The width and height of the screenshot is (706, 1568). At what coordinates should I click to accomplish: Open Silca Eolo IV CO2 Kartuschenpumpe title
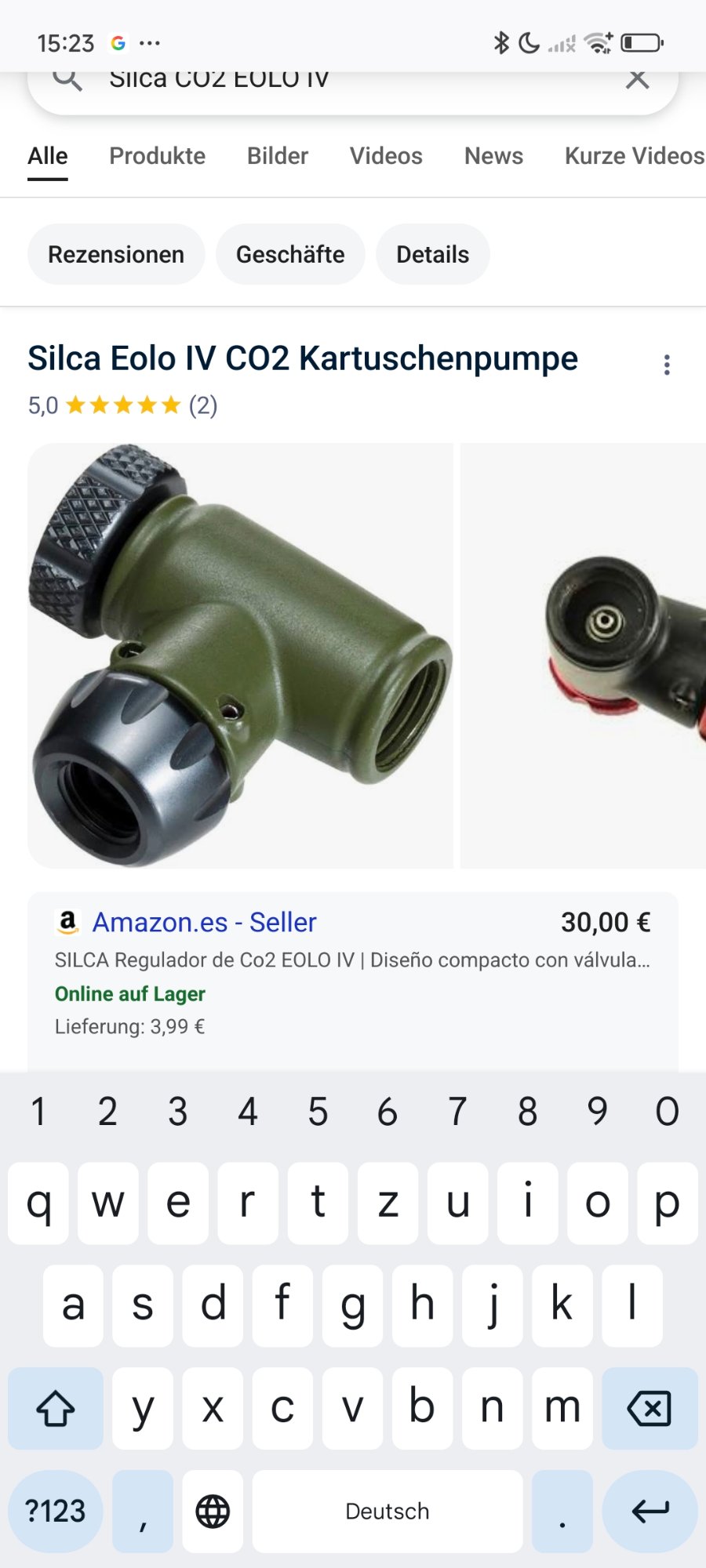tap(303, 358)
